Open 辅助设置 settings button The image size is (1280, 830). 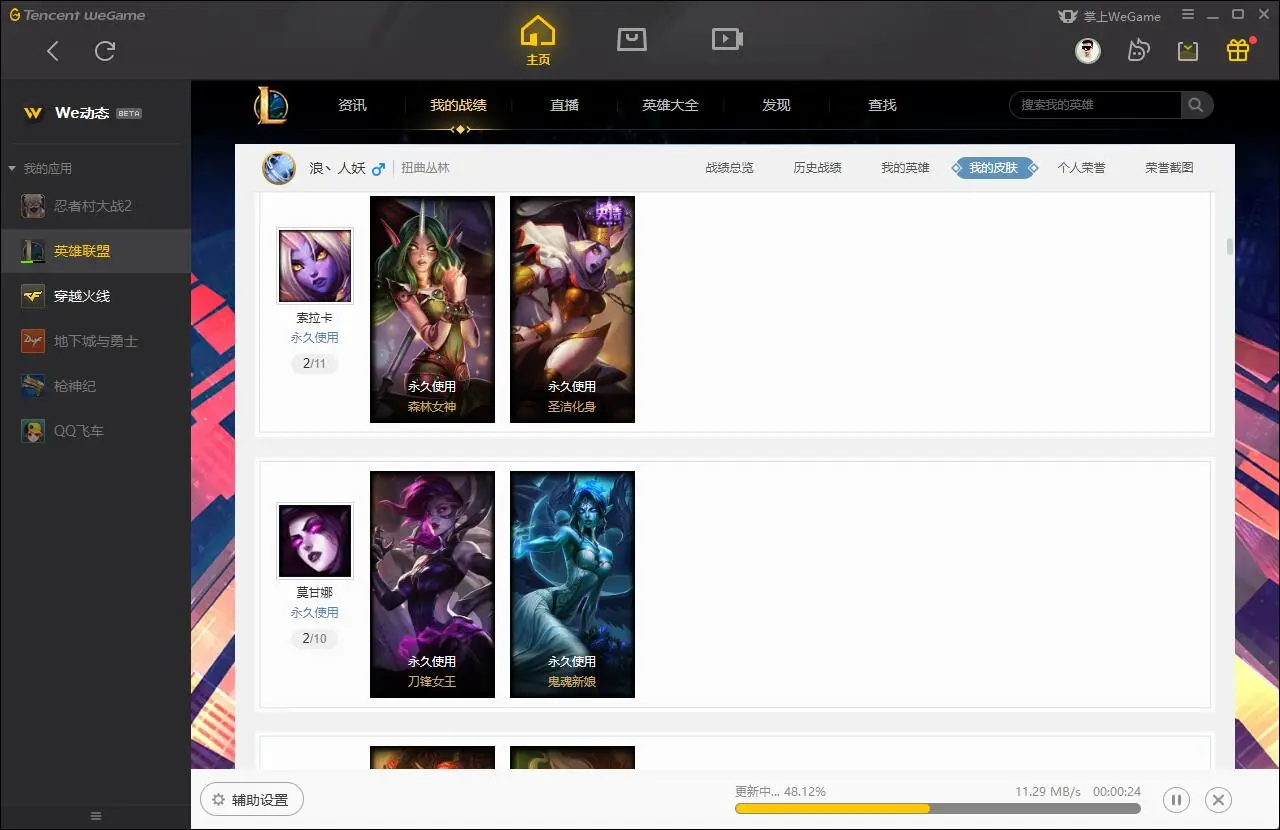tap(252, 800)
